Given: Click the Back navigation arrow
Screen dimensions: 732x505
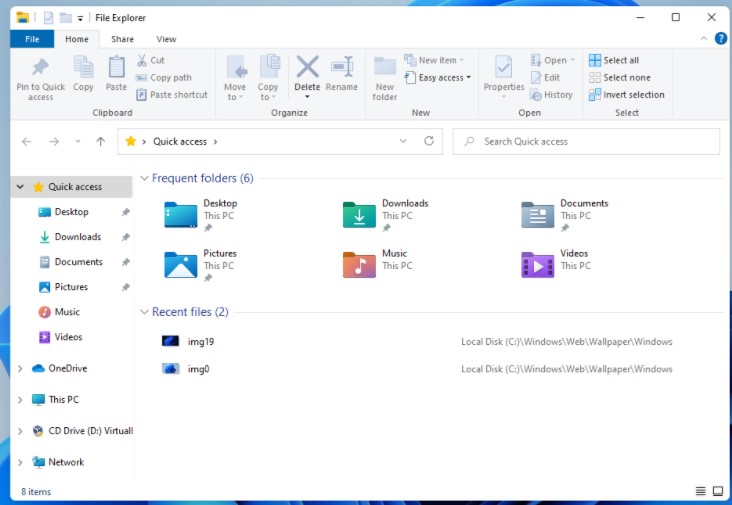Looking at the screenshot, I should click(27, 141).
